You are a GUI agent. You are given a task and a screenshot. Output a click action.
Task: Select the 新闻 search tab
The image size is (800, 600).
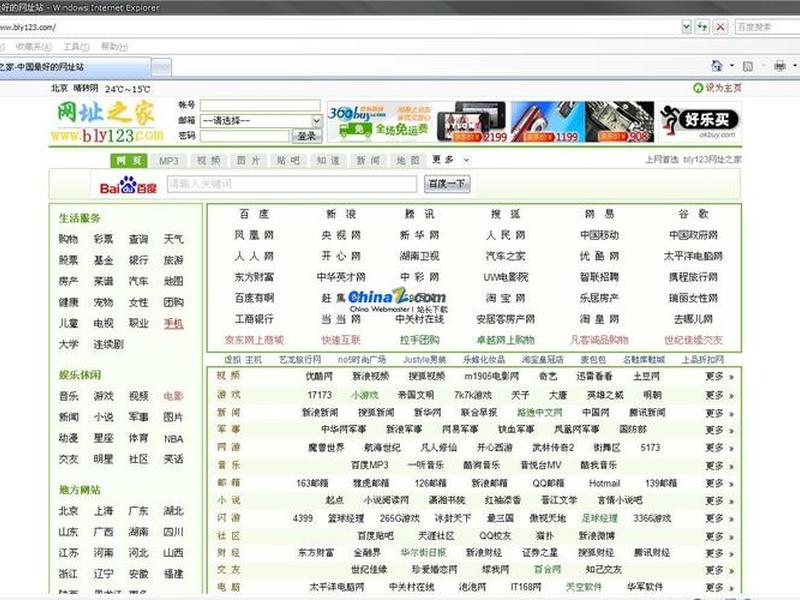(x=368, y=161)
